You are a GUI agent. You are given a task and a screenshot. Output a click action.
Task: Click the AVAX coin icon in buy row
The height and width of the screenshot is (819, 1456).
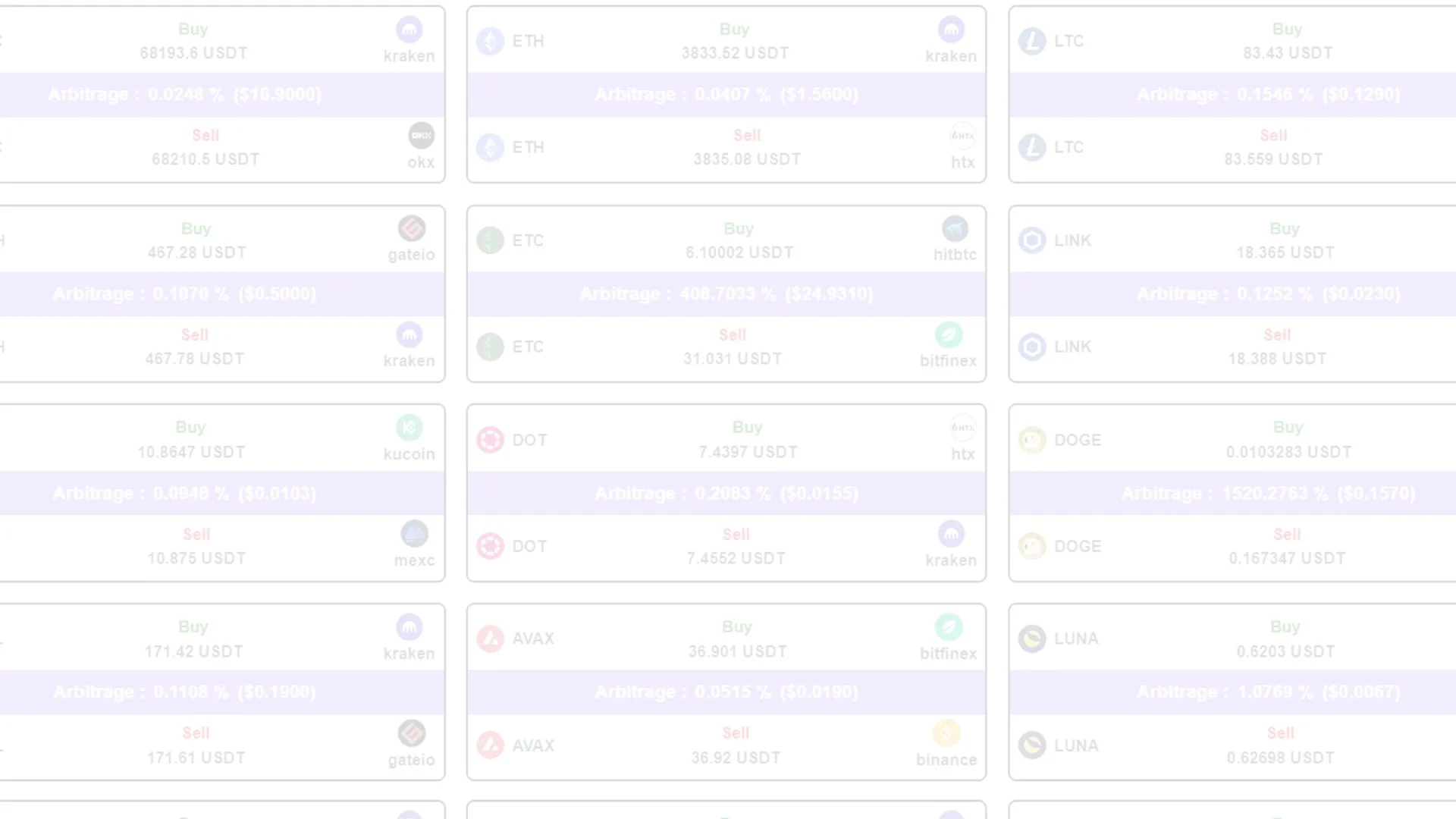click(490, 639)
